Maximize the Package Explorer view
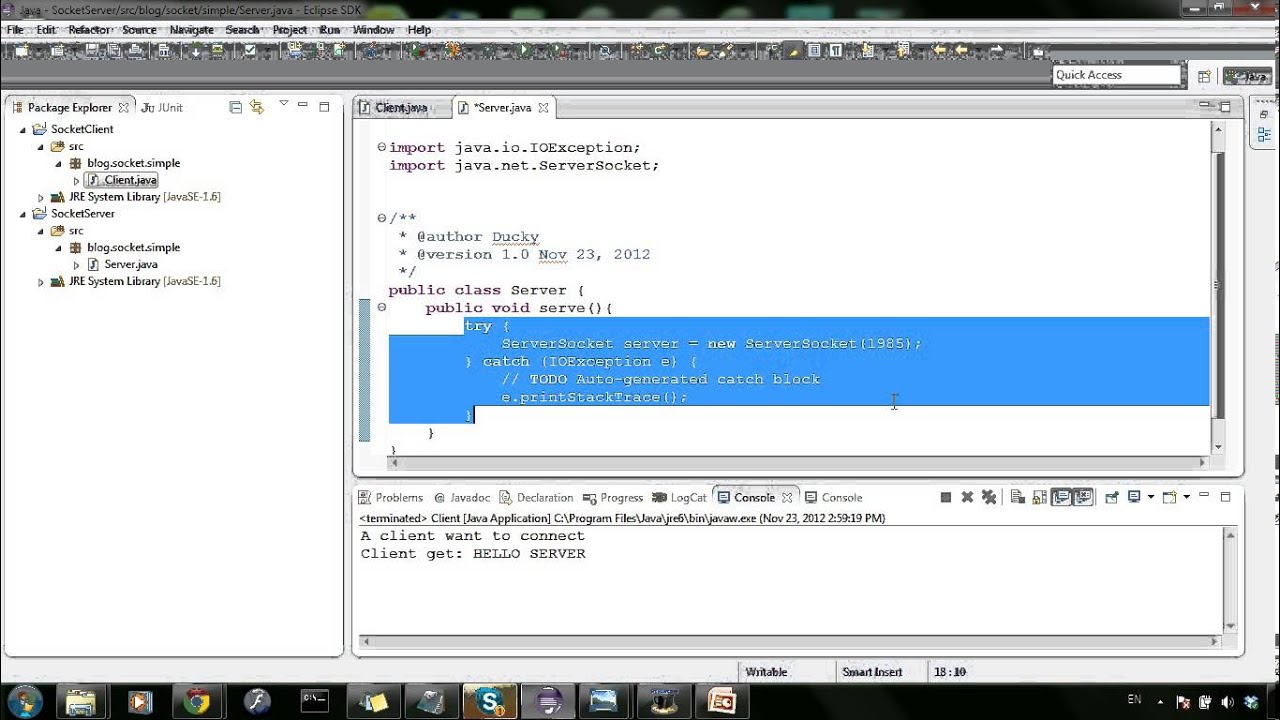Image resolution: width=1280 pixels, height=720 pixels. pyautogui.click(x=324, y=106)
